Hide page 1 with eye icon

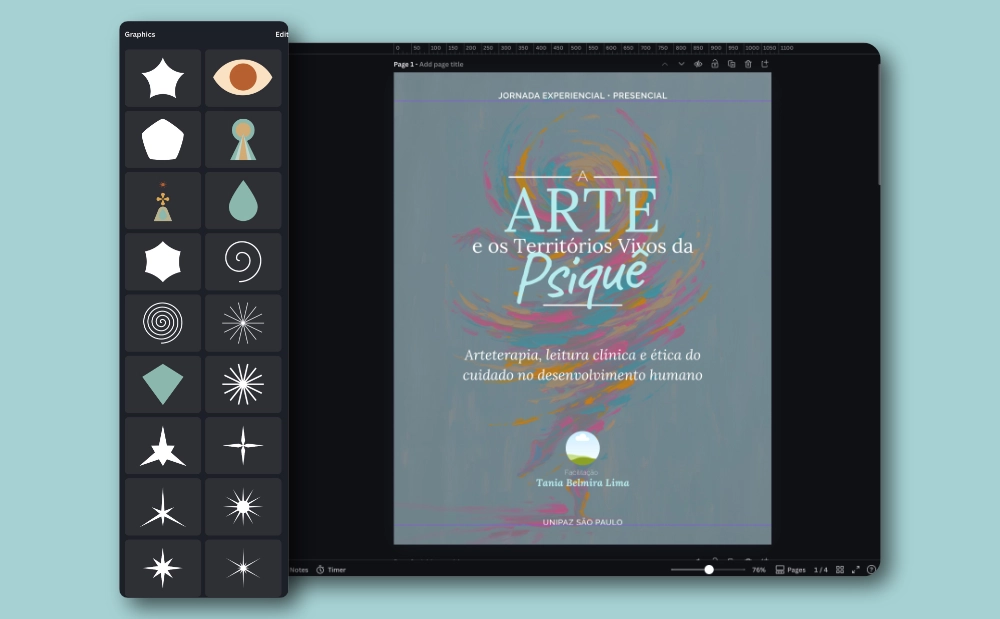[x=698, y=64]
